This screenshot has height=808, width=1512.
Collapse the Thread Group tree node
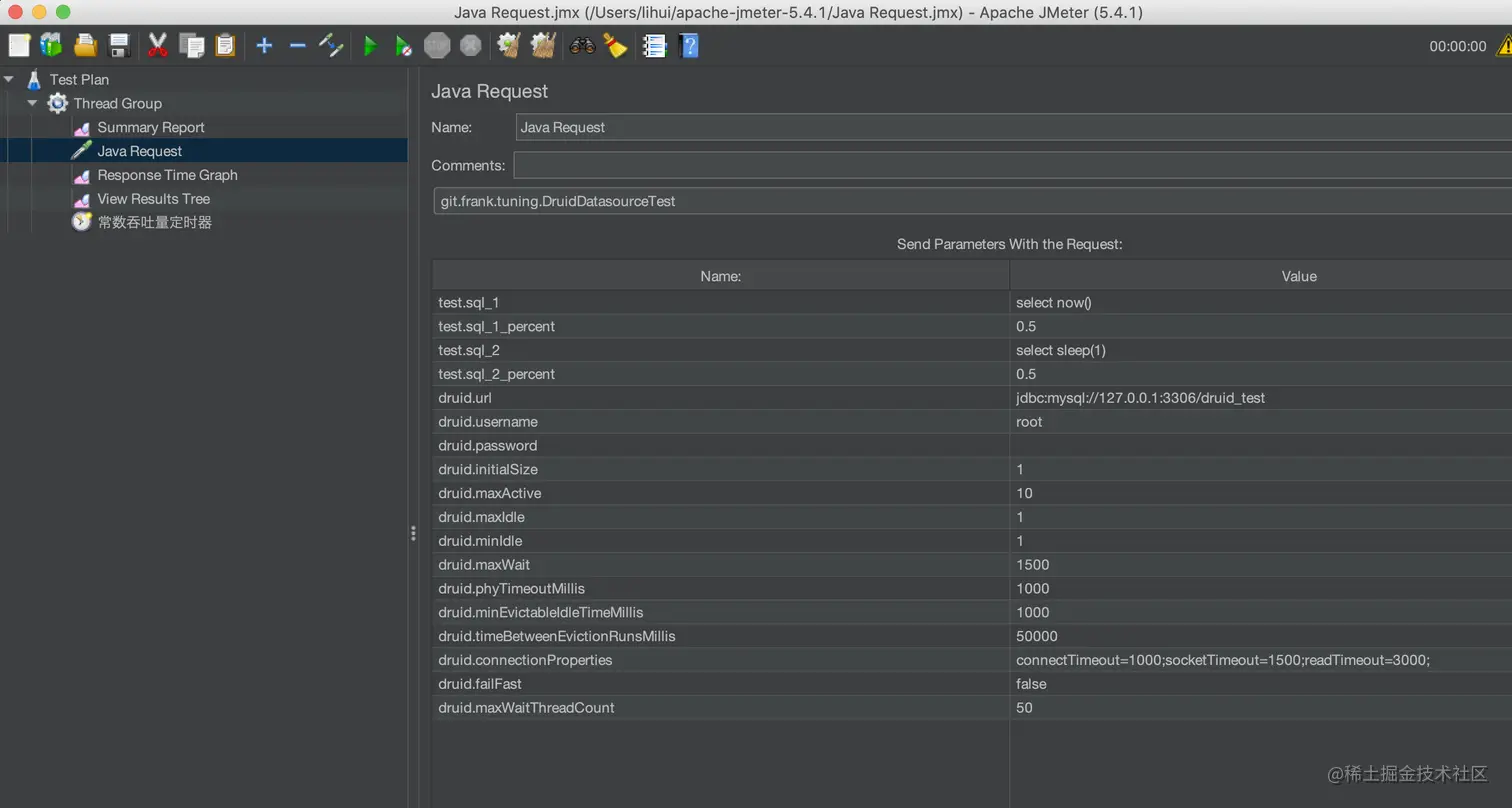point(32,103)
